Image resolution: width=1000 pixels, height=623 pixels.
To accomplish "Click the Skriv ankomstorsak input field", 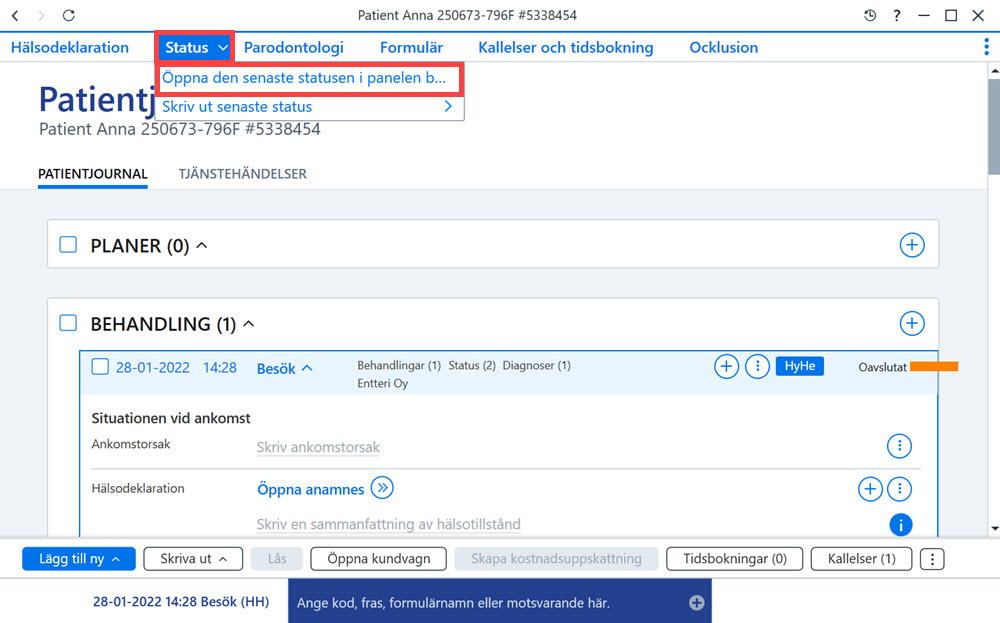I will [318, 447].
